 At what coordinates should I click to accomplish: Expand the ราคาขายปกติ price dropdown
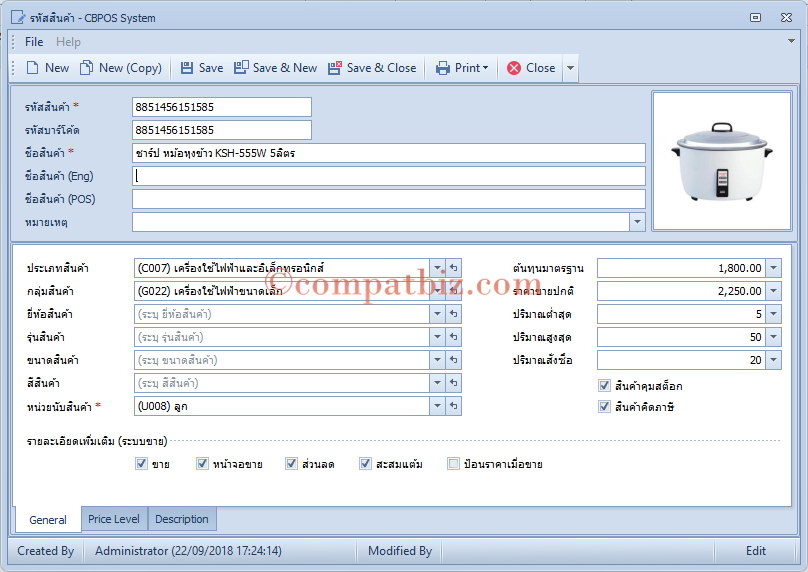point(773,291)
